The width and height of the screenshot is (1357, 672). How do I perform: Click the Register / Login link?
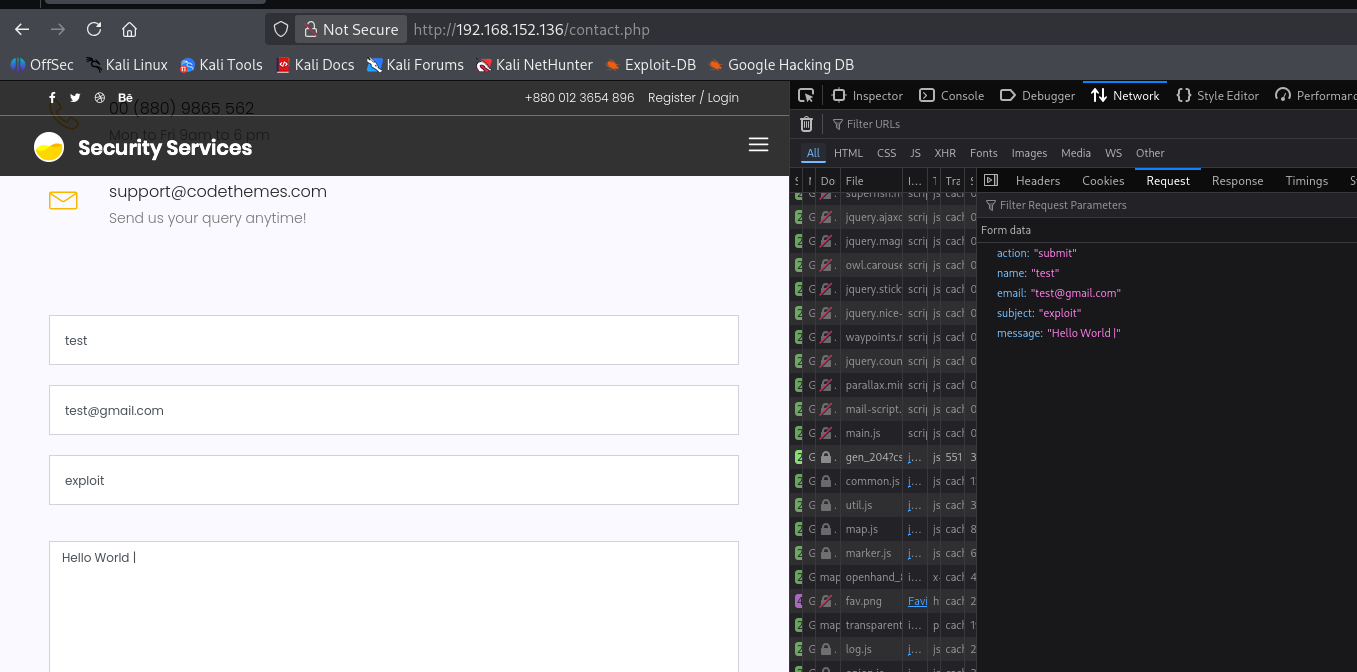[x=693, y=98]
